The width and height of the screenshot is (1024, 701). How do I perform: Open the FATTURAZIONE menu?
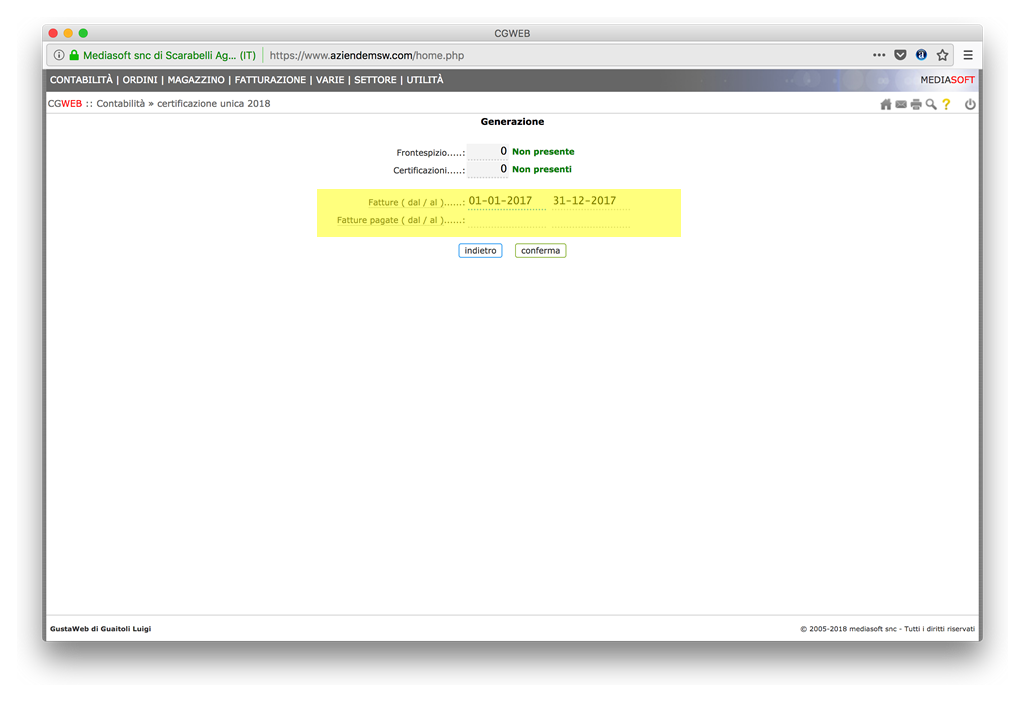(x=270, y=80)
